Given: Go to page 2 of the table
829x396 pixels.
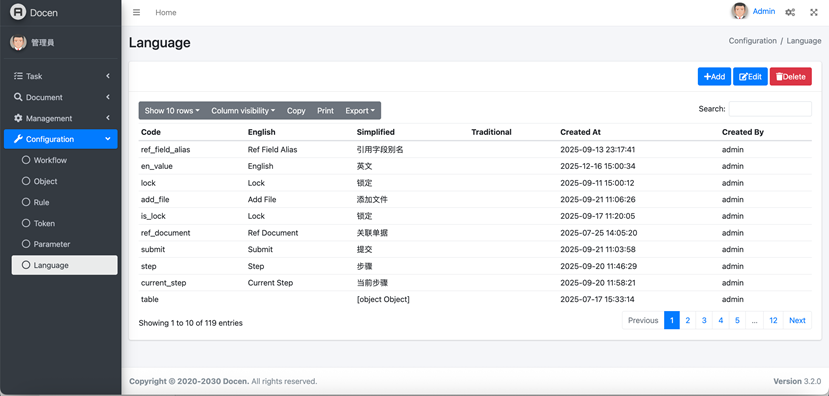Looking at the screenshot, I should (688, 320).
